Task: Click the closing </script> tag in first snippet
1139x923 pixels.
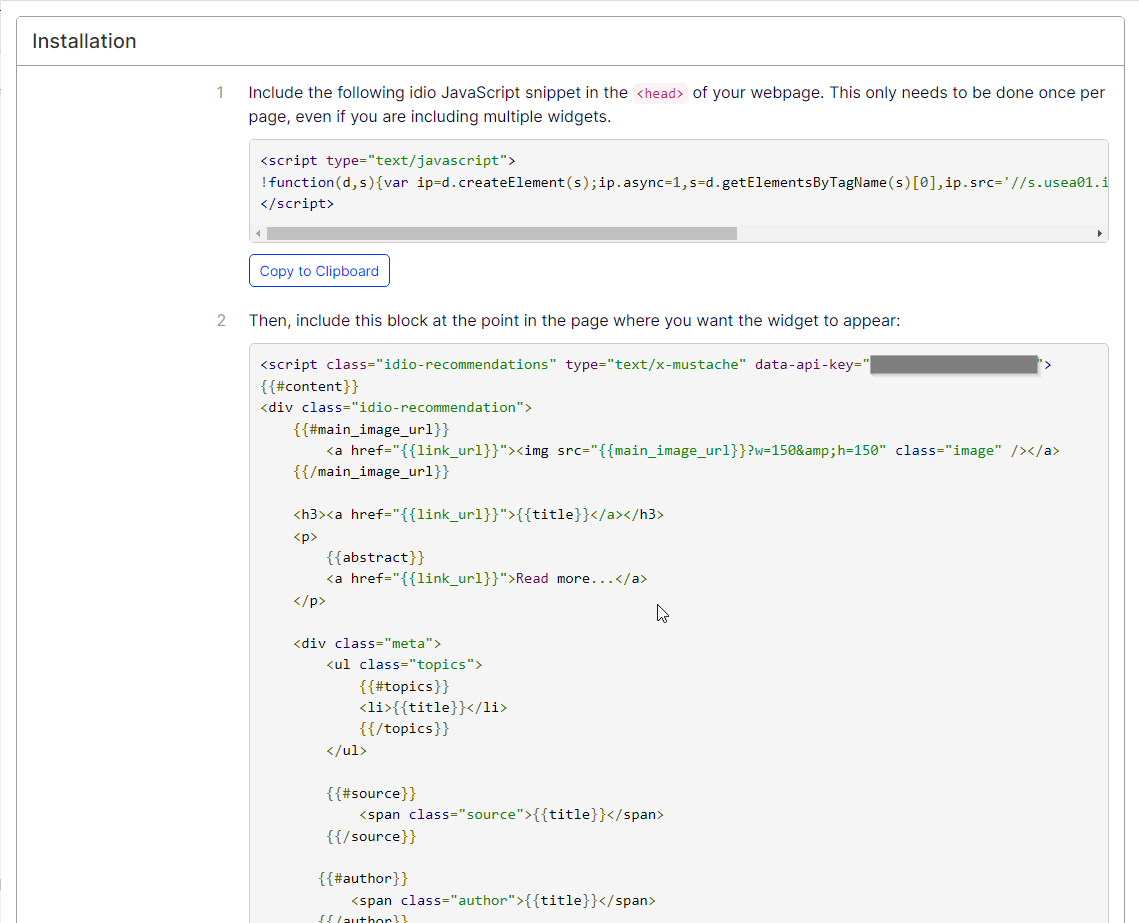Action: point(297,204)
